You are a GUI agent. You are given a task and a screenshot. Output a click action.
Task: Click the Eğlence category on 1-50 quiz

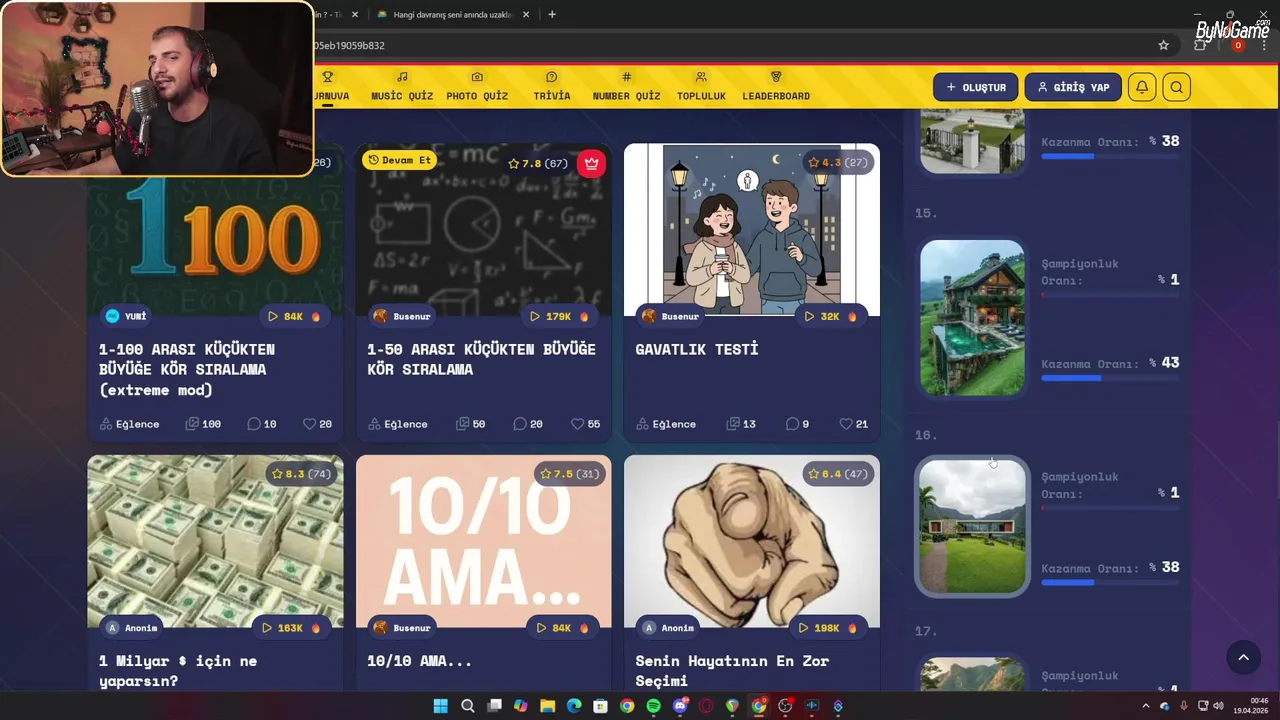(x=398, y=424)
